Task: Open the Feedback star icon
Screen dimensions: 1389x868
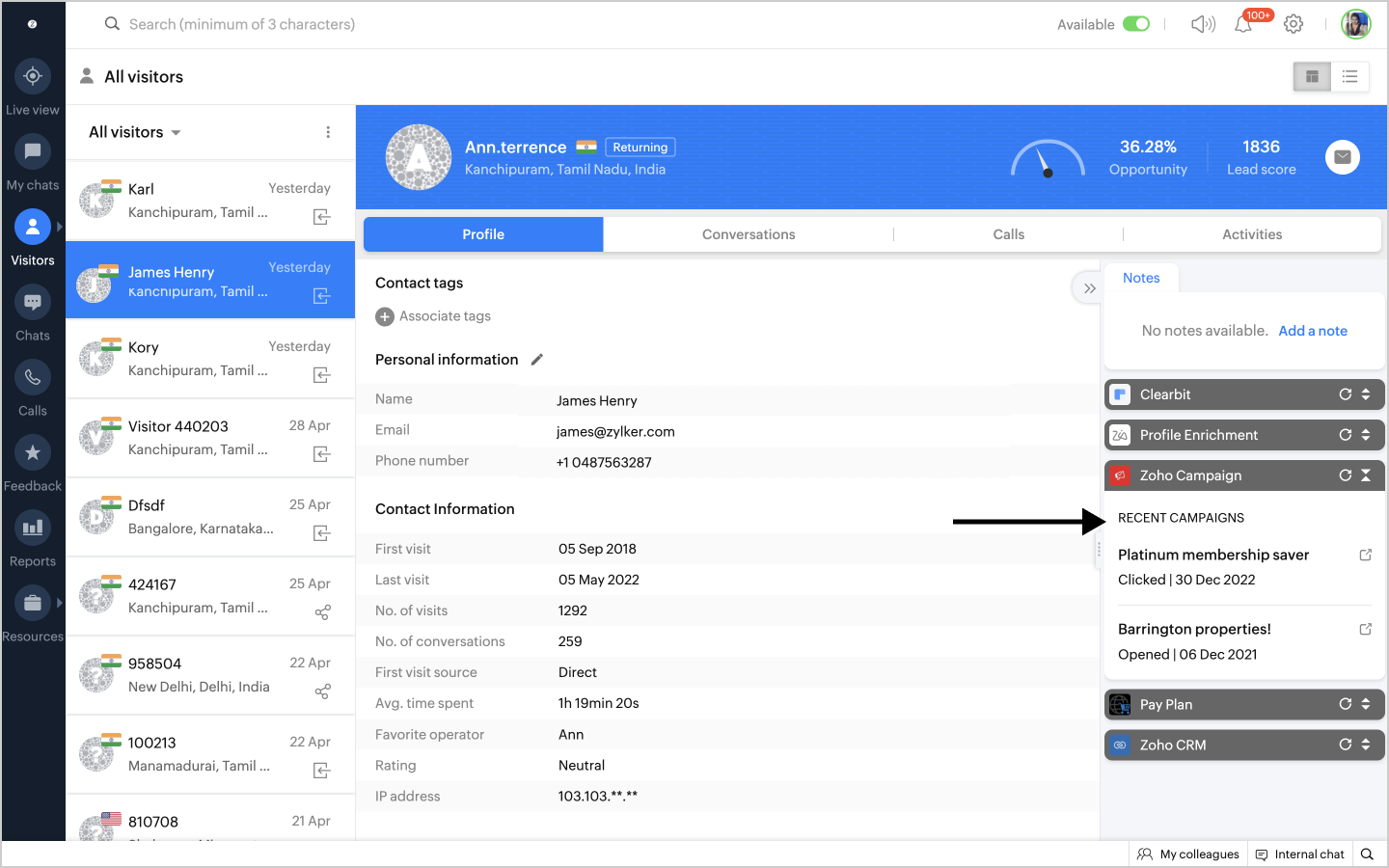Action: pyautogui.click(x=33, y=453)
